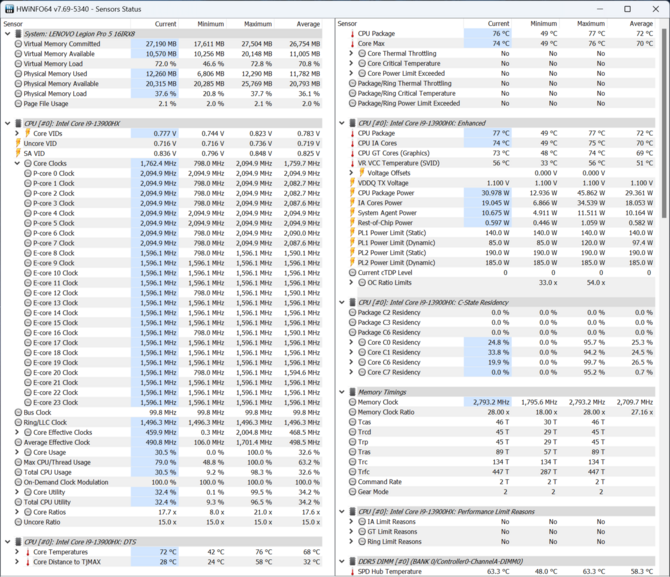Expand the Voltage Offsets entry
Viewport: 670px width, 577px height.
(352, 172)
